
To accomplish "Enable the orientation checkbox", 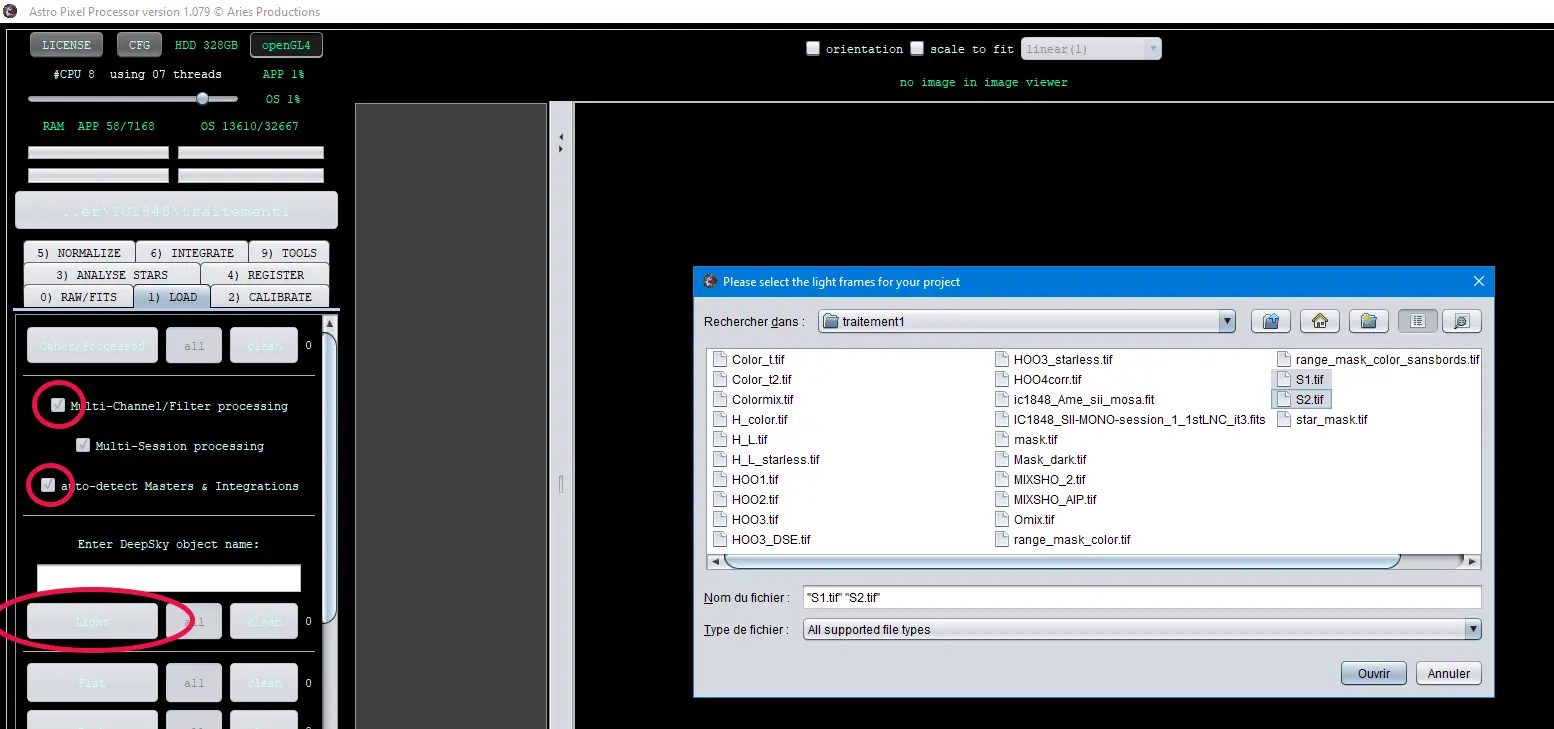I will pyautogui.click(x=813, y=49).
